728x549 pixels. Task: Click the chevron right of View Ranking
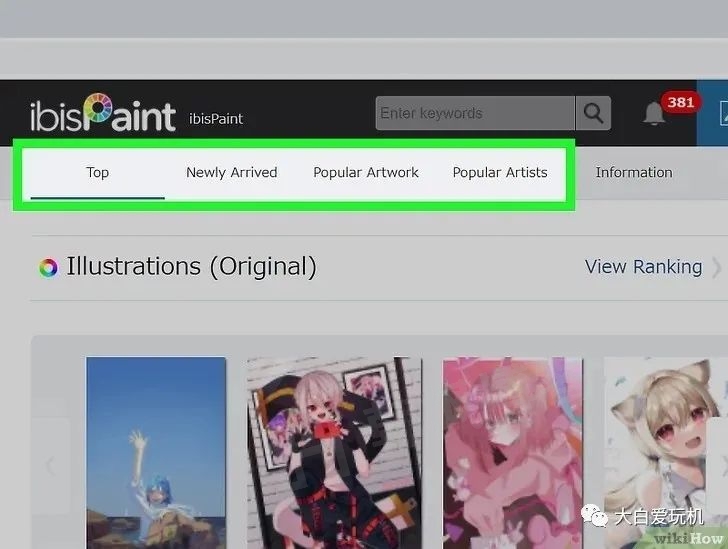click(716, 267)
